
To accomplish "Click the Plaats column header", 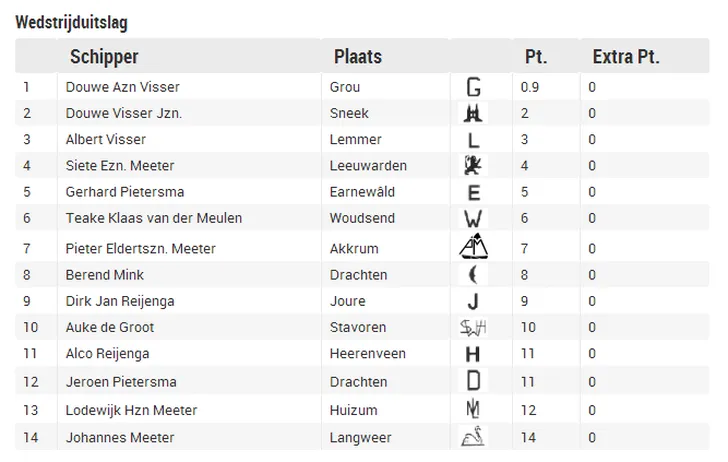I will [x=358, y=57].
